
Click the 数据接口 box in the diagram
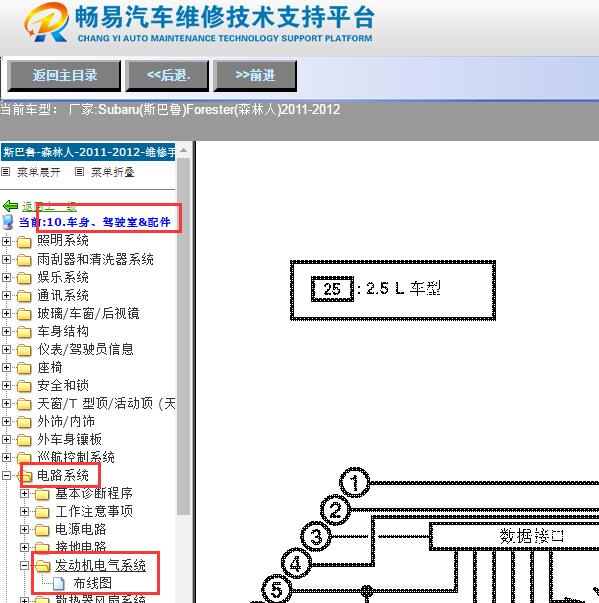click(514, 536)
